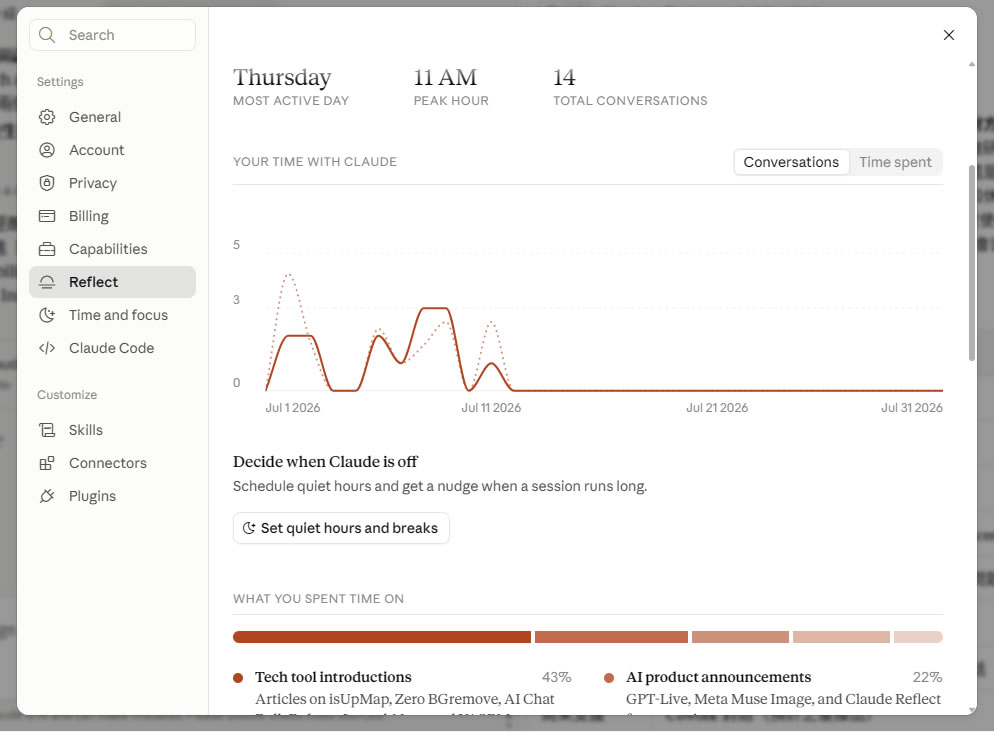This screenshot has height=732, width=994.
Task: Open General settings via the gear icon
Action: click(x=47, y=117)
